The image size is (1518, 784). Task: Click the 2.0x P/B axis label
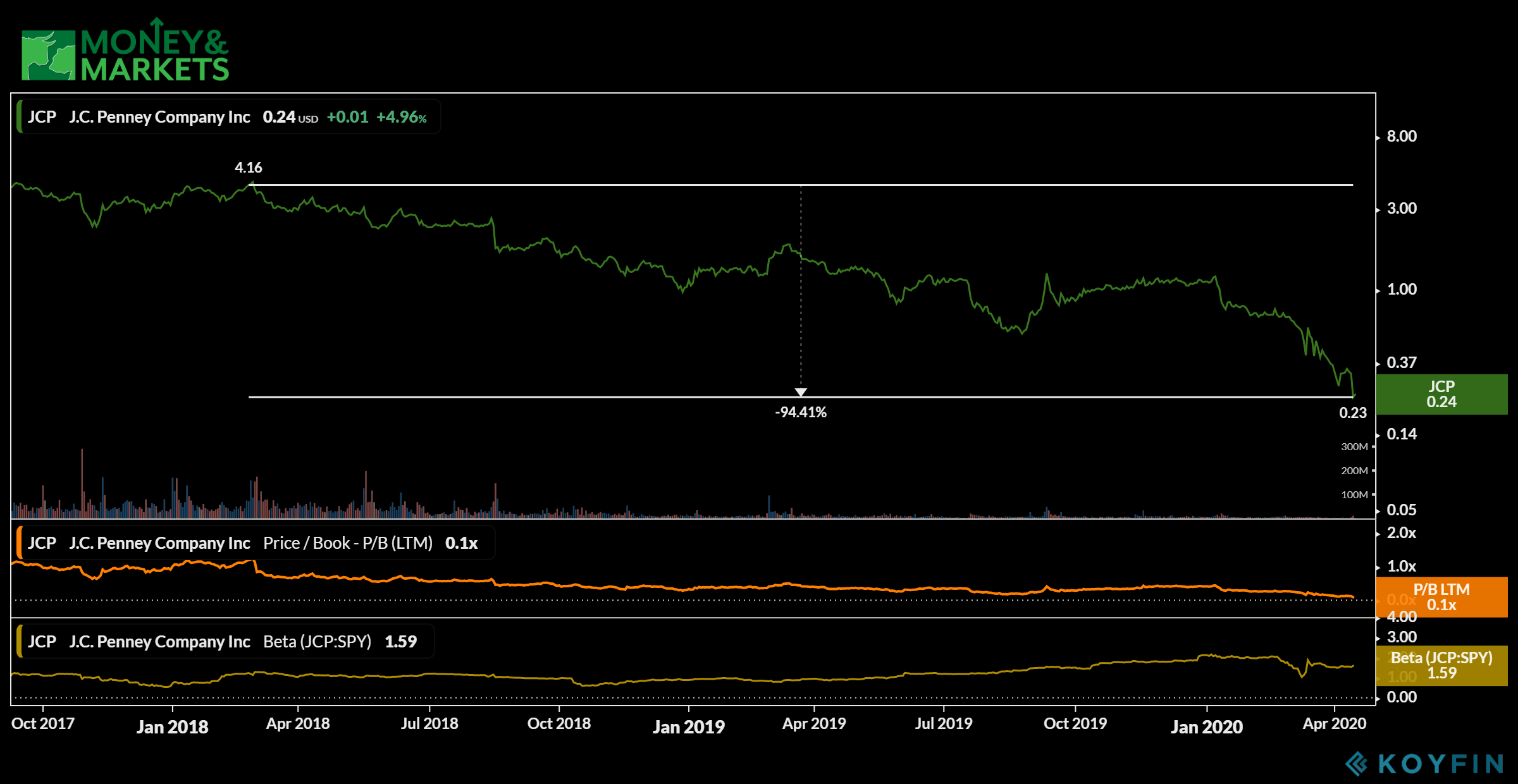(x=1402, y=533)
